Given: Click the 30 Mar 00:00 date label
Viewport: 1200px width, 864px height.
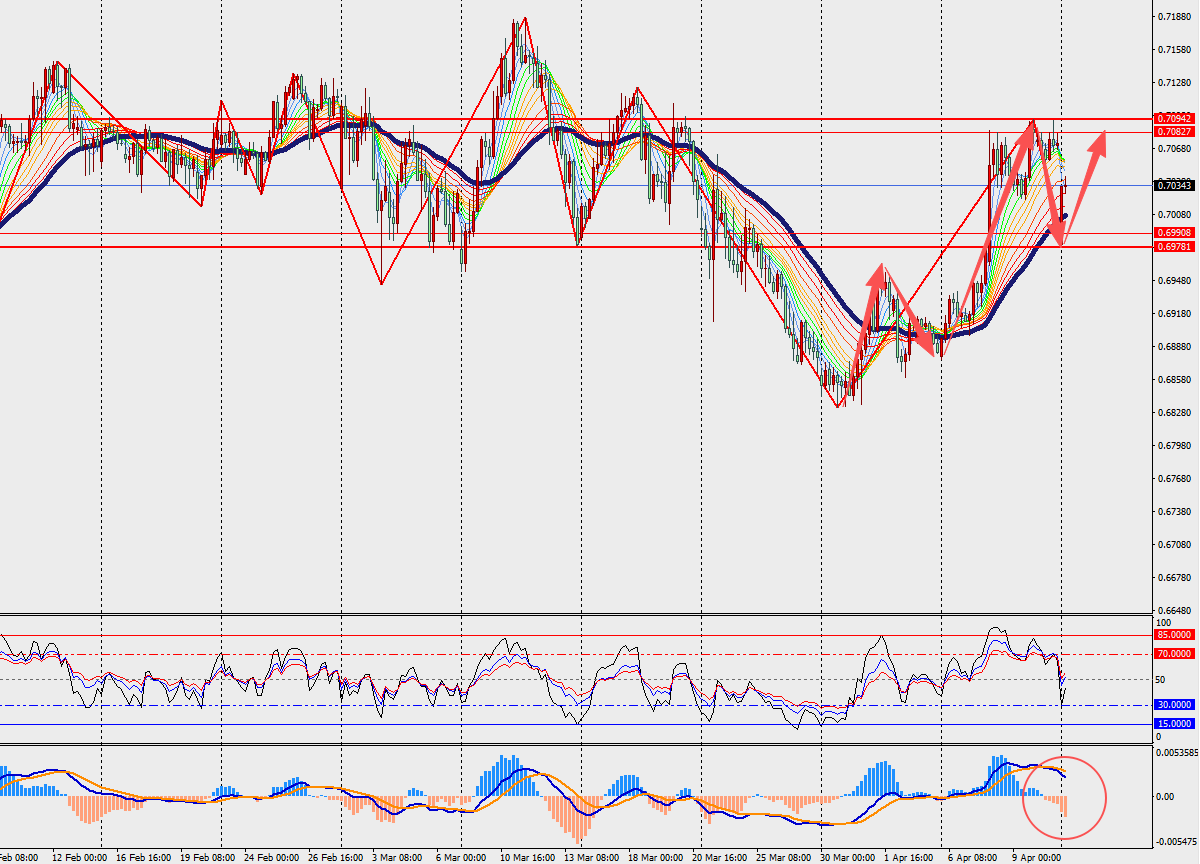Looking at the screenshot, I should point(849,857).
